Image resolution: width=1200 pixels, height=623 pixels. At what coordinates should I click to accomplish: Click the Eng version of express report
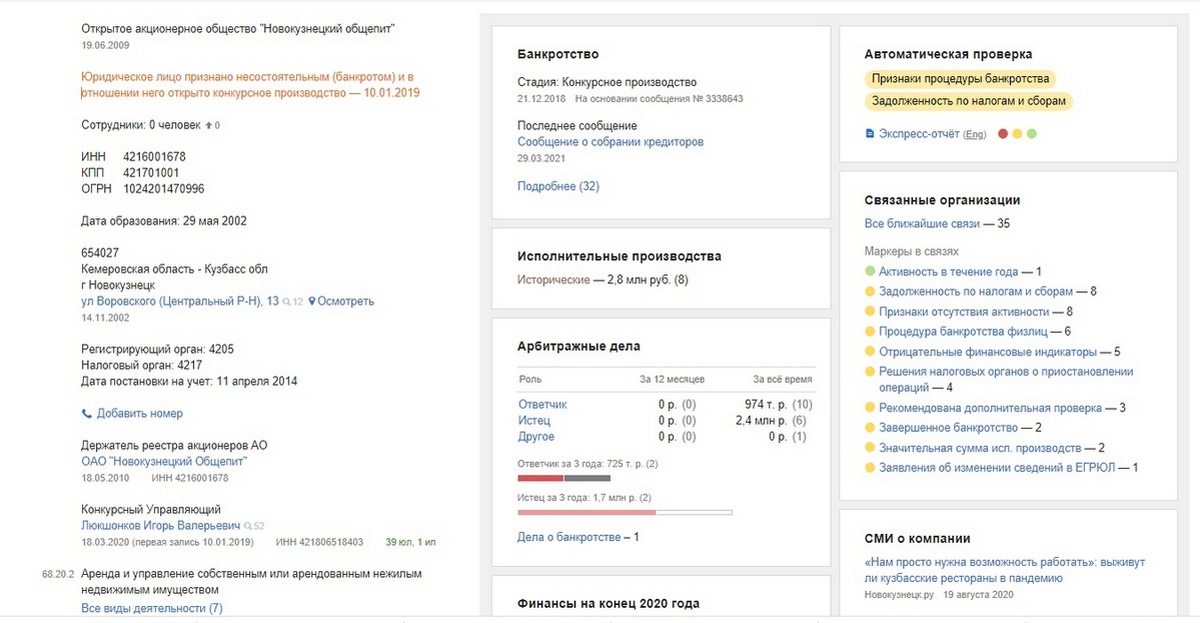click(975, 134)
